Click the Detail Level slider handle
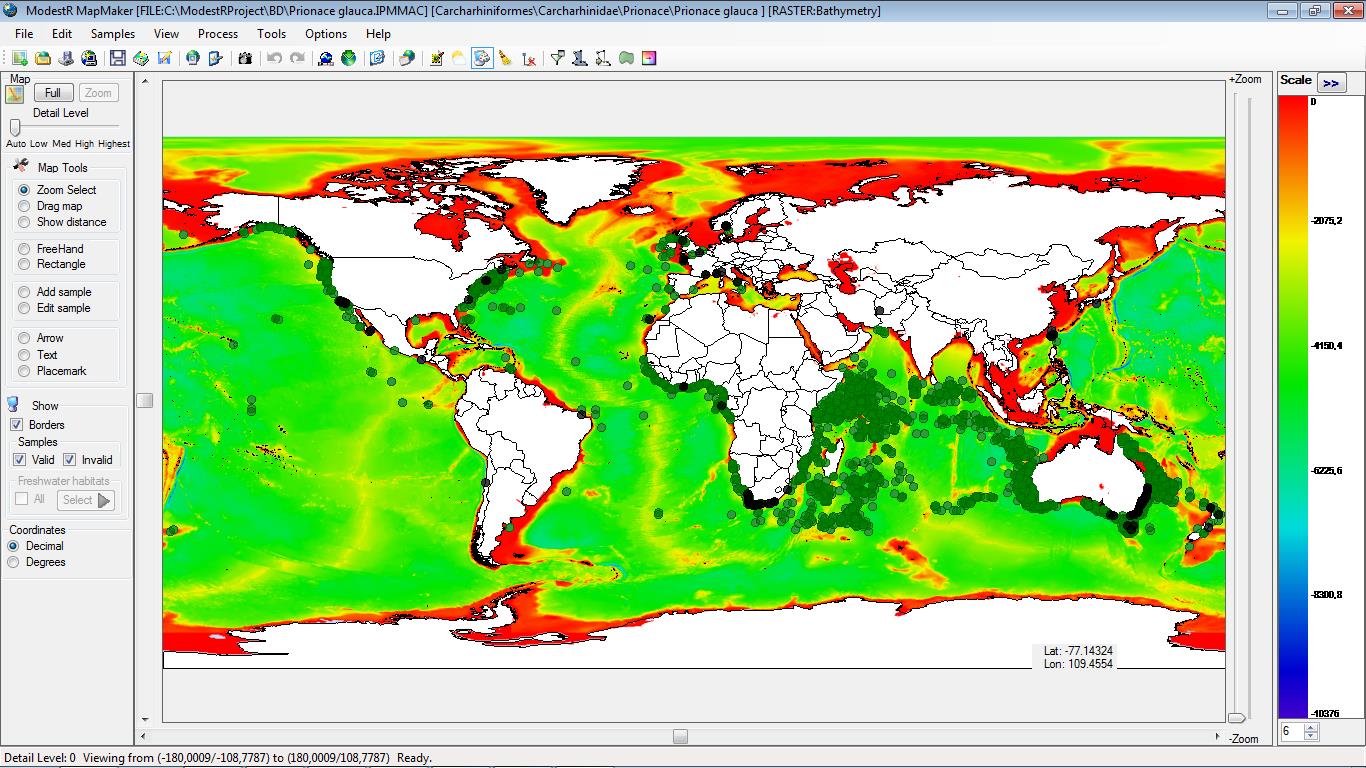Viewport: 1366px width, 768px height. 15,128
